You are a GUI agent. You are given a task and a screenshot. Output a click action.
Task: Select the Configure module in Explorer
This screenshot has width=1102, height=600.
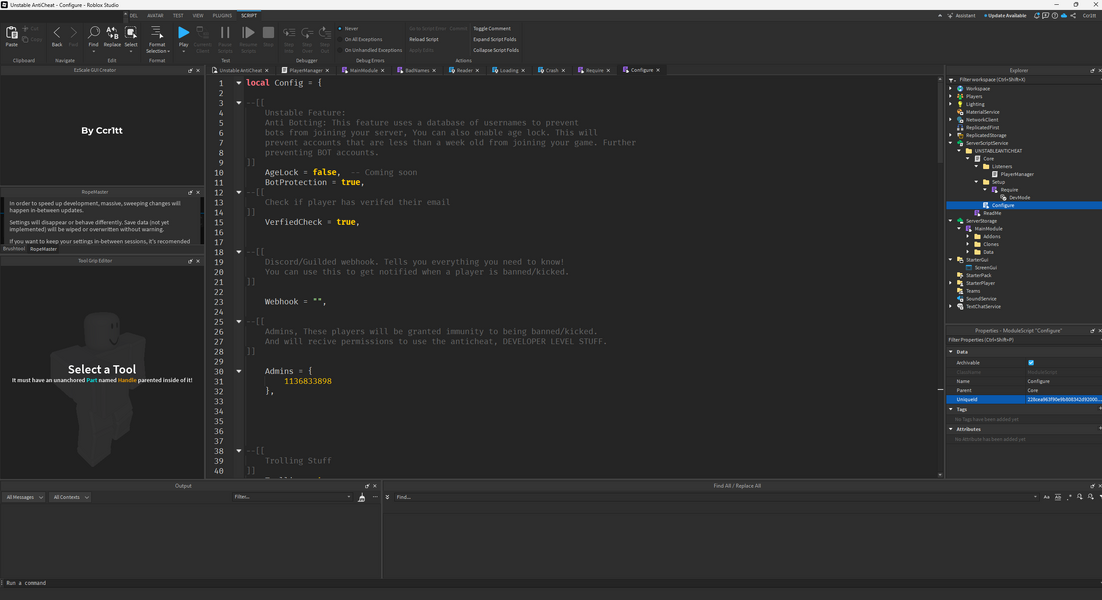pyautogui.click(x=1002, y=205)
